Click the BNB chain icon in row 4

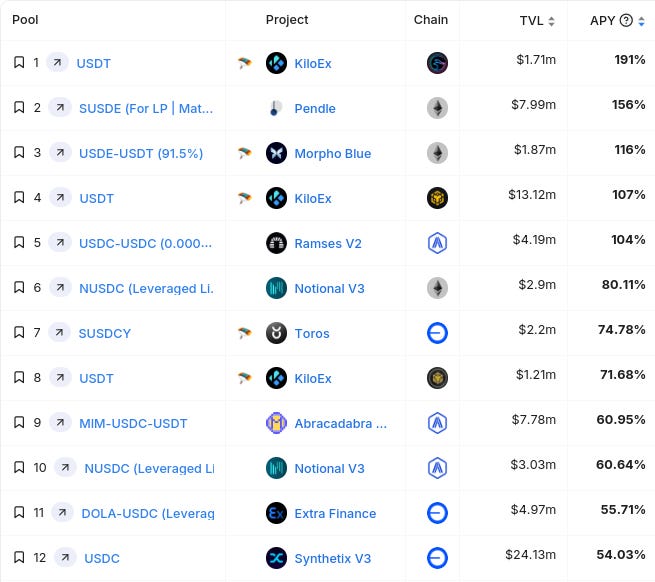pyautogui.click(x=437, y=198)
